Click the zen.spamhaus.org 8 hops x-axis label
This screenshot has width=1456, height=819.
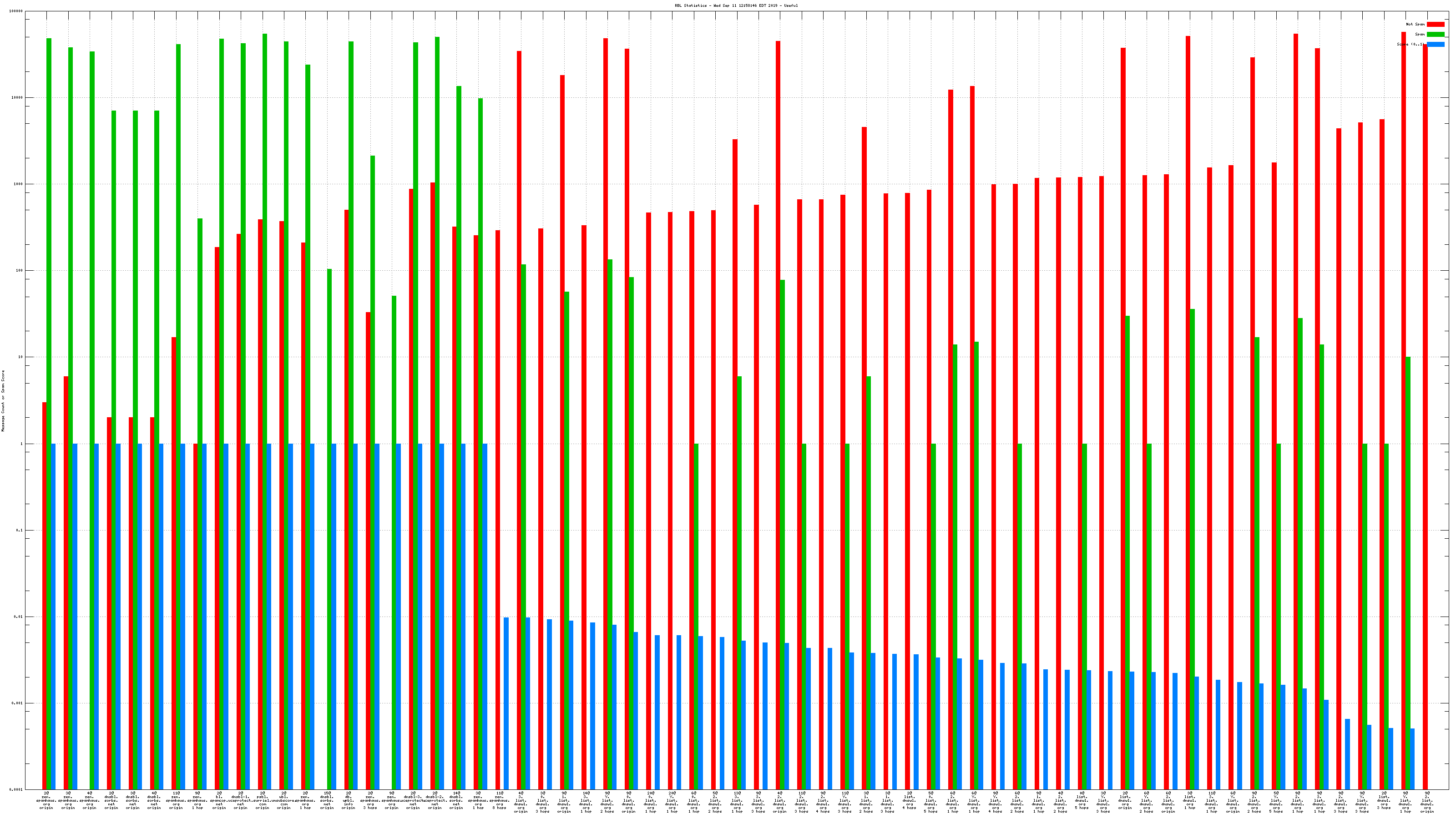pos(499,800)
